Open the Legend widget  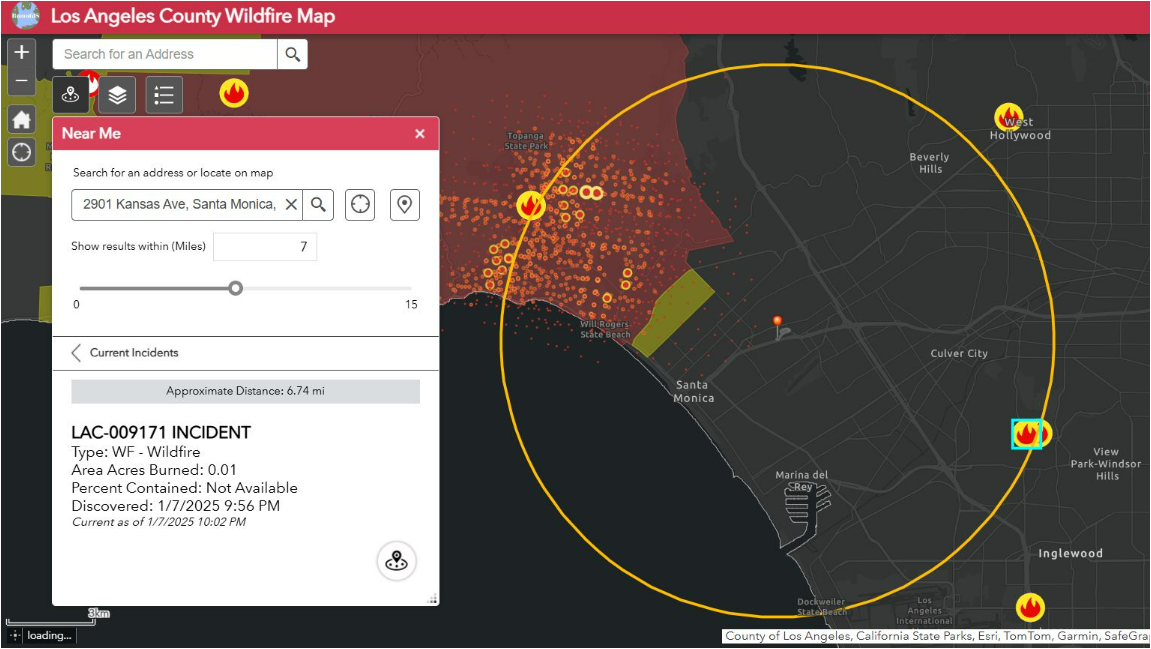coord(164,95)
